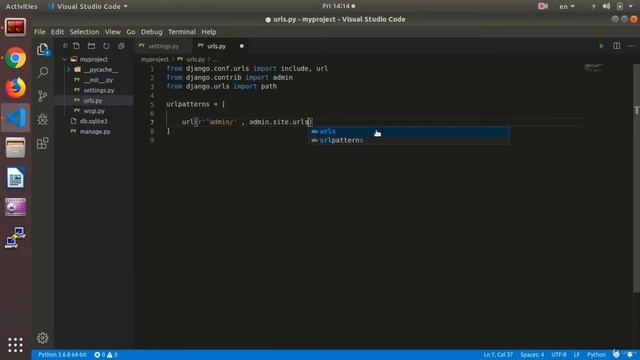Screen dimensions: 640x360
Task: Open the File menu
Action: point(40,32)
